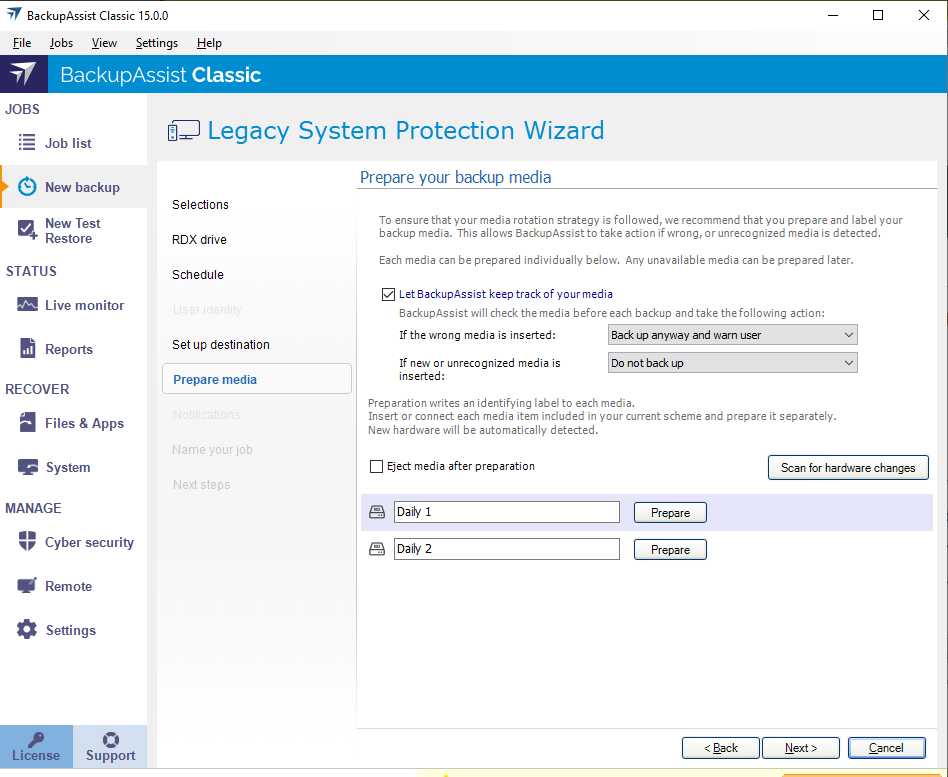
Task: Open the Cyber security shield icon
Action: coord(27,542)
